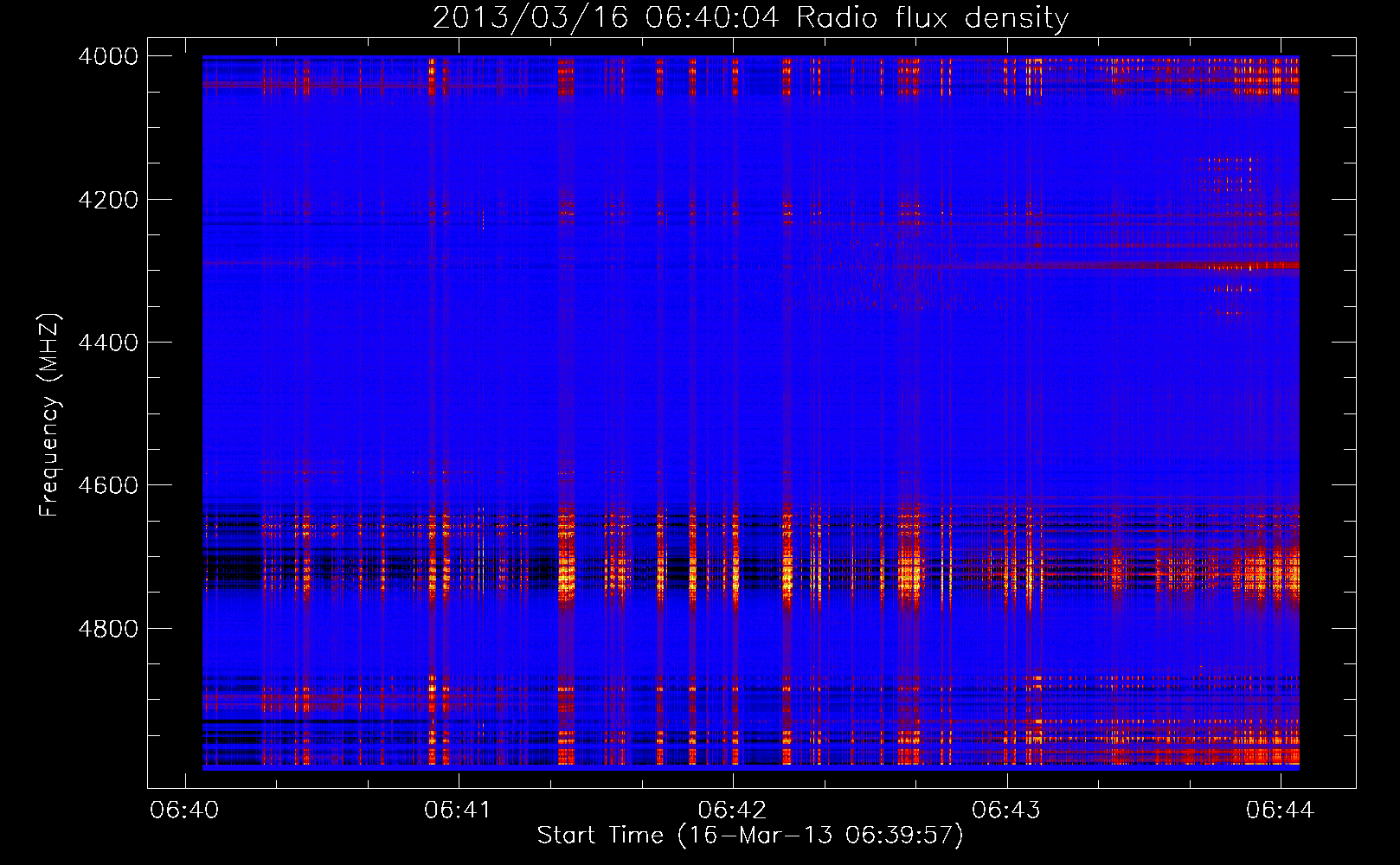Screen dimensions: 1400x865
Task: Click the 06:42 time tick label
Action: (732, 810)
